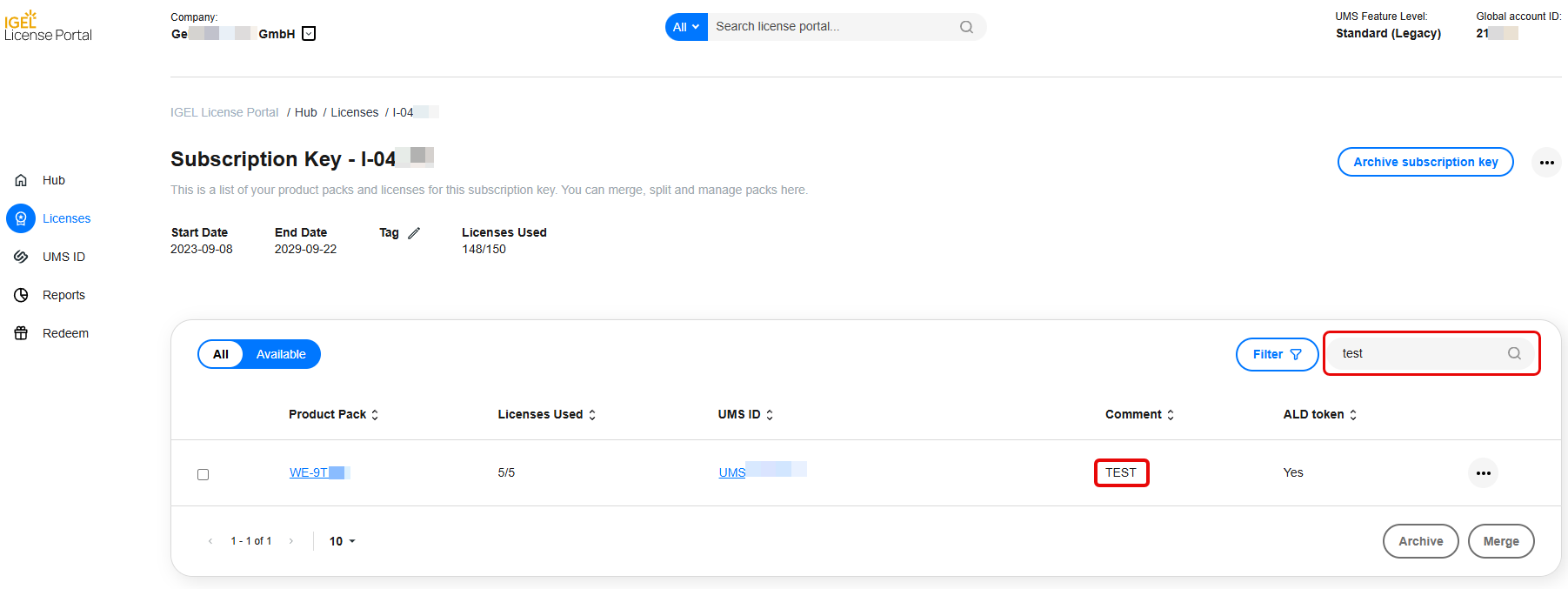Open the Filter button
Viewport: 1568px width, 589px height.
coord(1277,354)
